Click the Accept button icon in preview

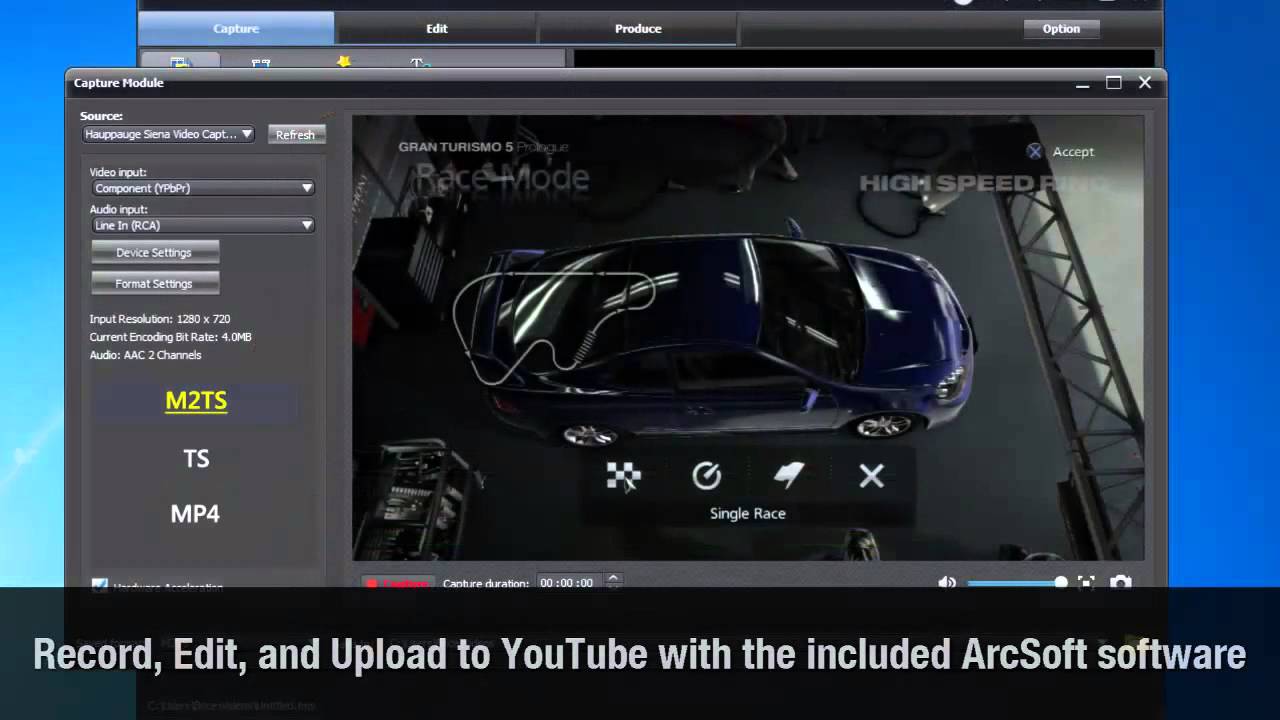(x=1035, y=152)
